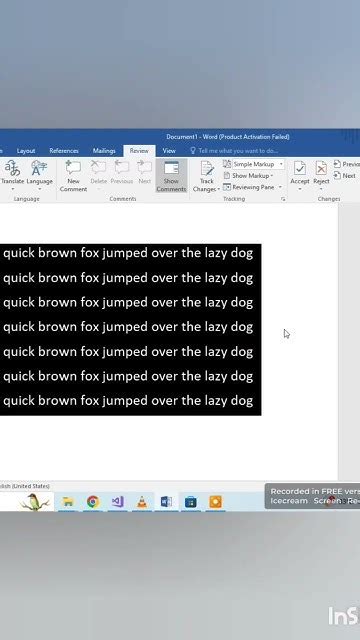Viewport: 360px width, 640px height.
Task: Click the Show Markup icon
Action: pos(227,176)
